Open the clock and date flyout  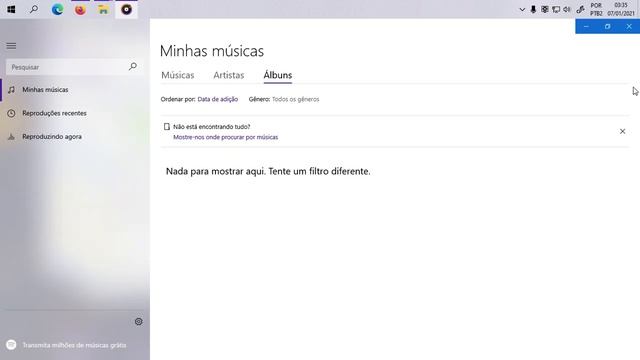pos(621,9)
